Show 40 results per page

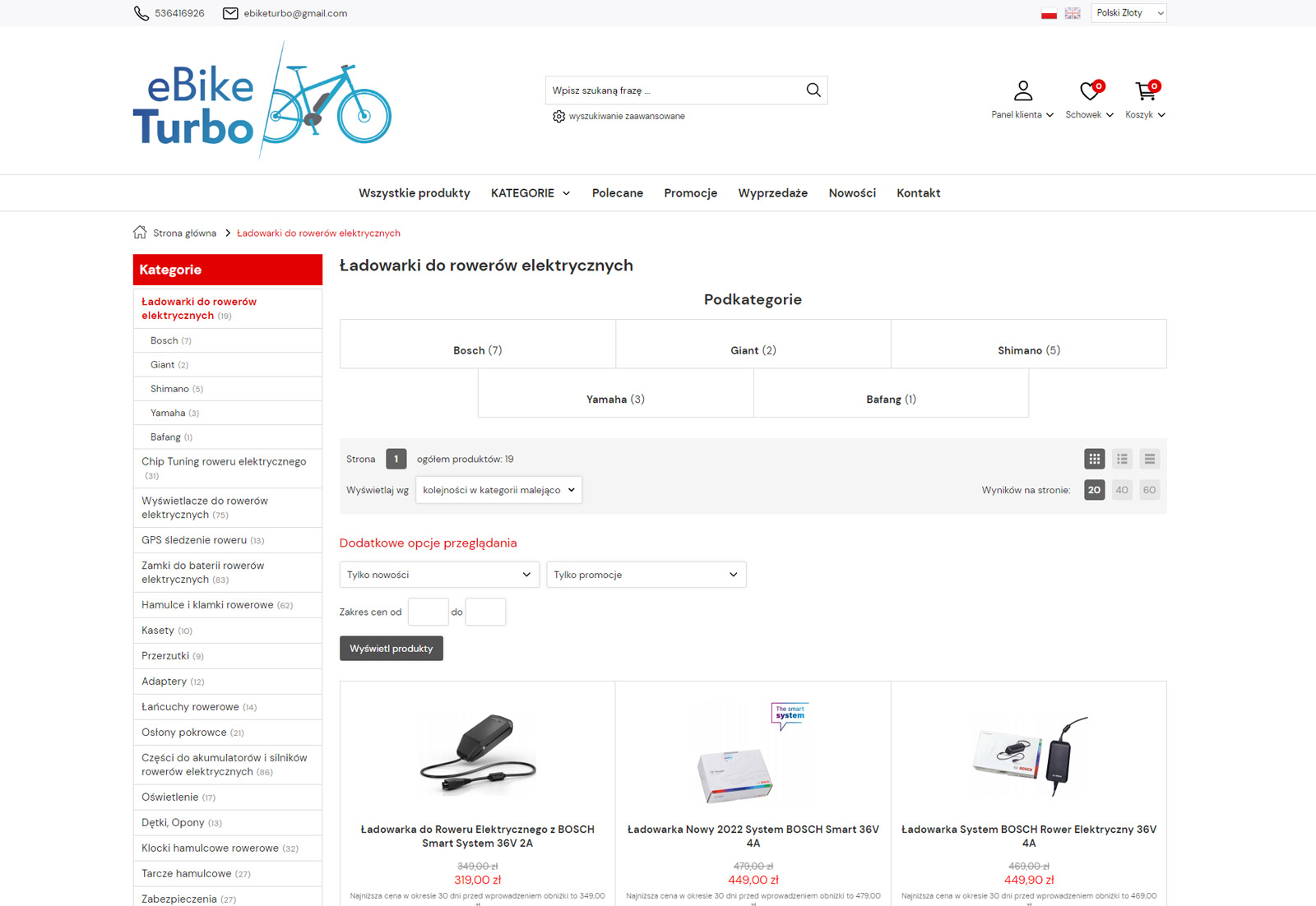click(x=1122, y=490)
